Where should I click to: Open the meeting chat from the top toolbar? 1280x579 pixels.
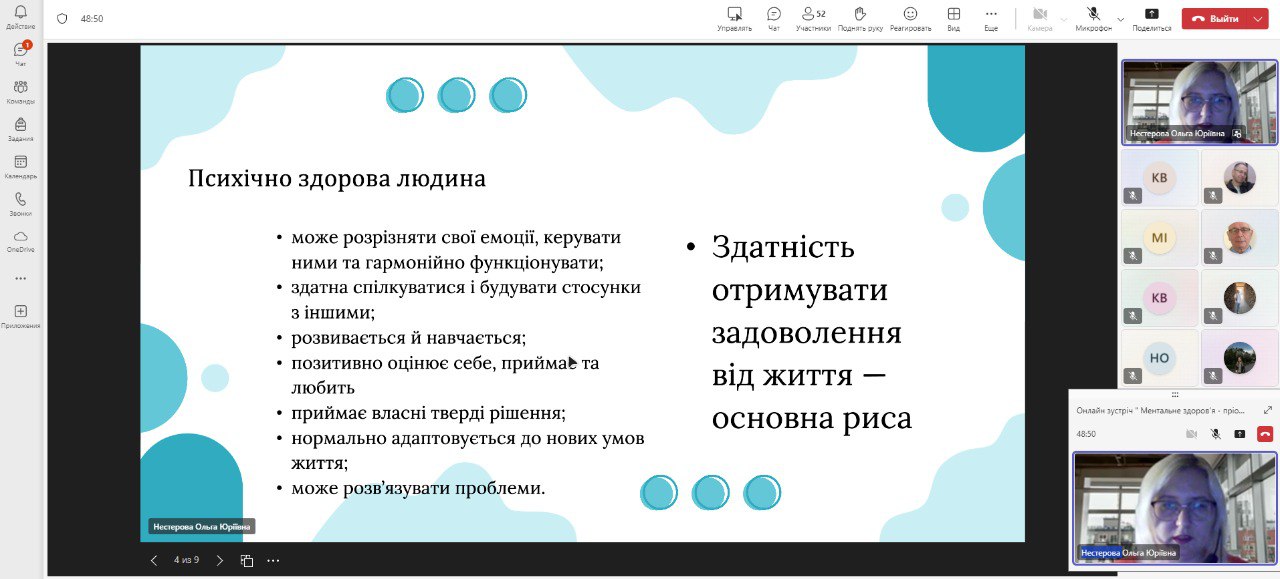[x=773, y=17]
